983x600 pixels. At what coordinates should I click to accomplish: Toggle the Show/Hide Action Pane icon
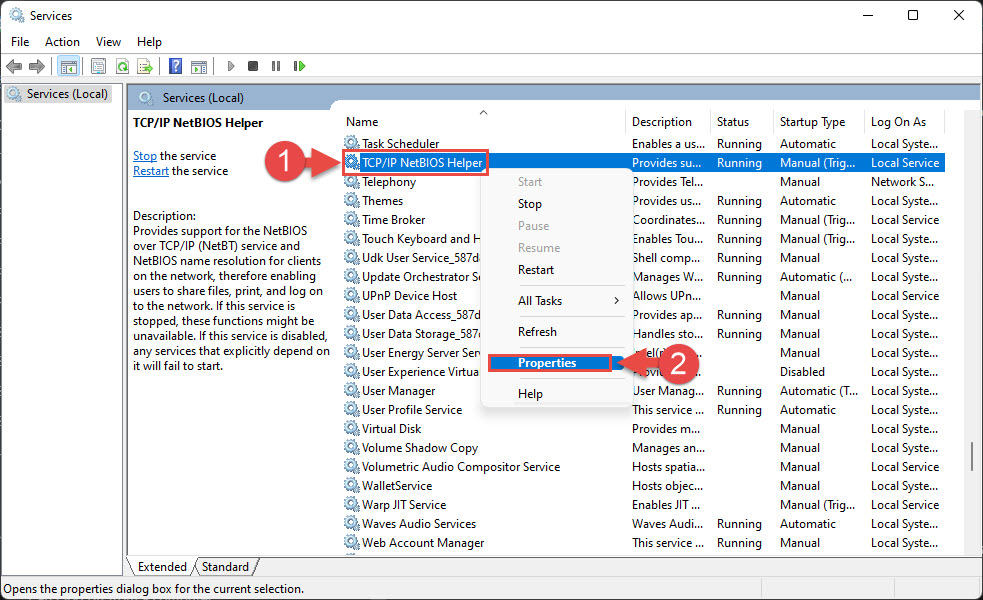[x=198, y=66]
